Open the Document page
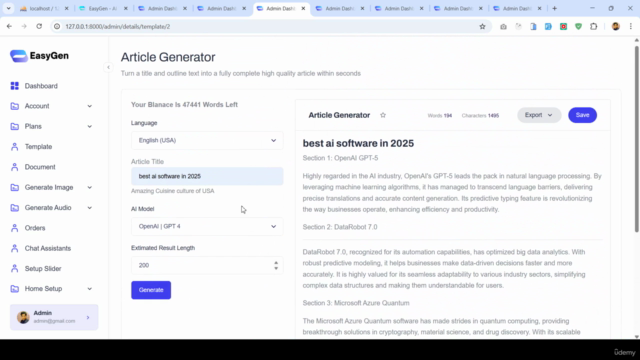The image size is (640, 360). tap(40, 167)
